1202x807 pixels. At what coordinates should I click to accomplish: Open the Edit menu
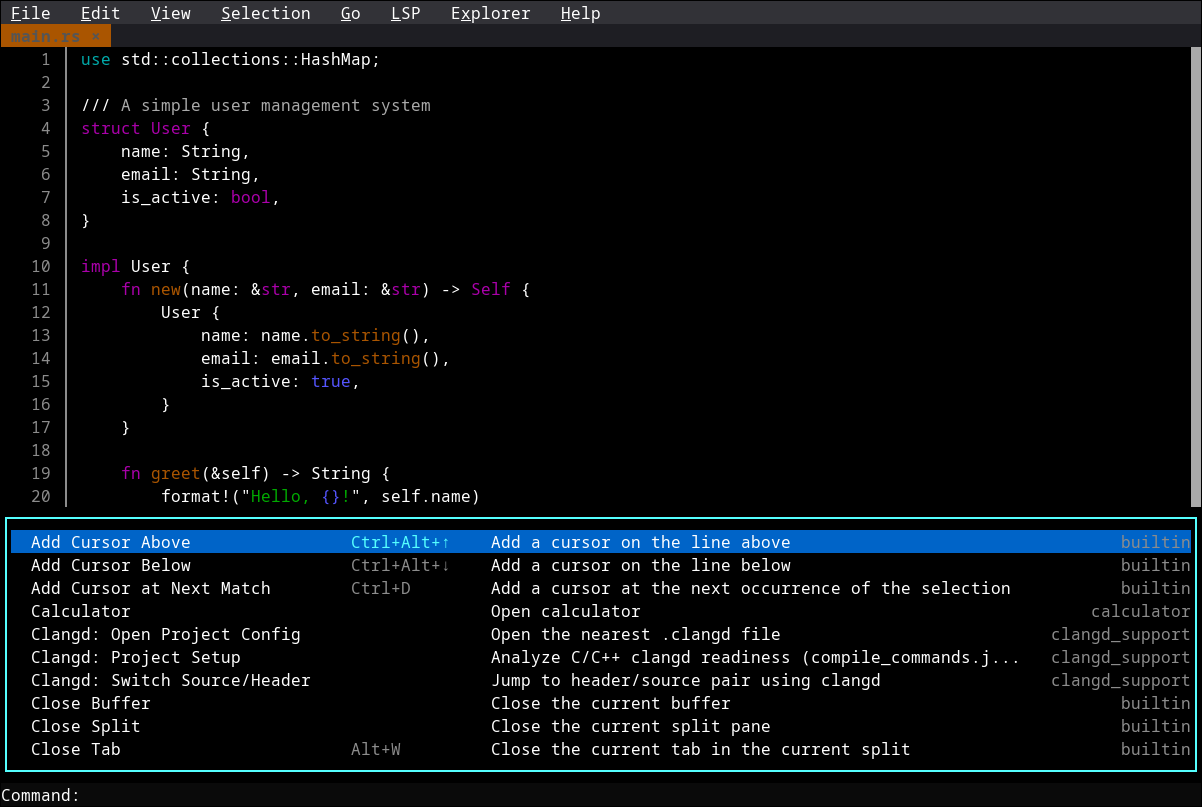[x=99, y=13]
